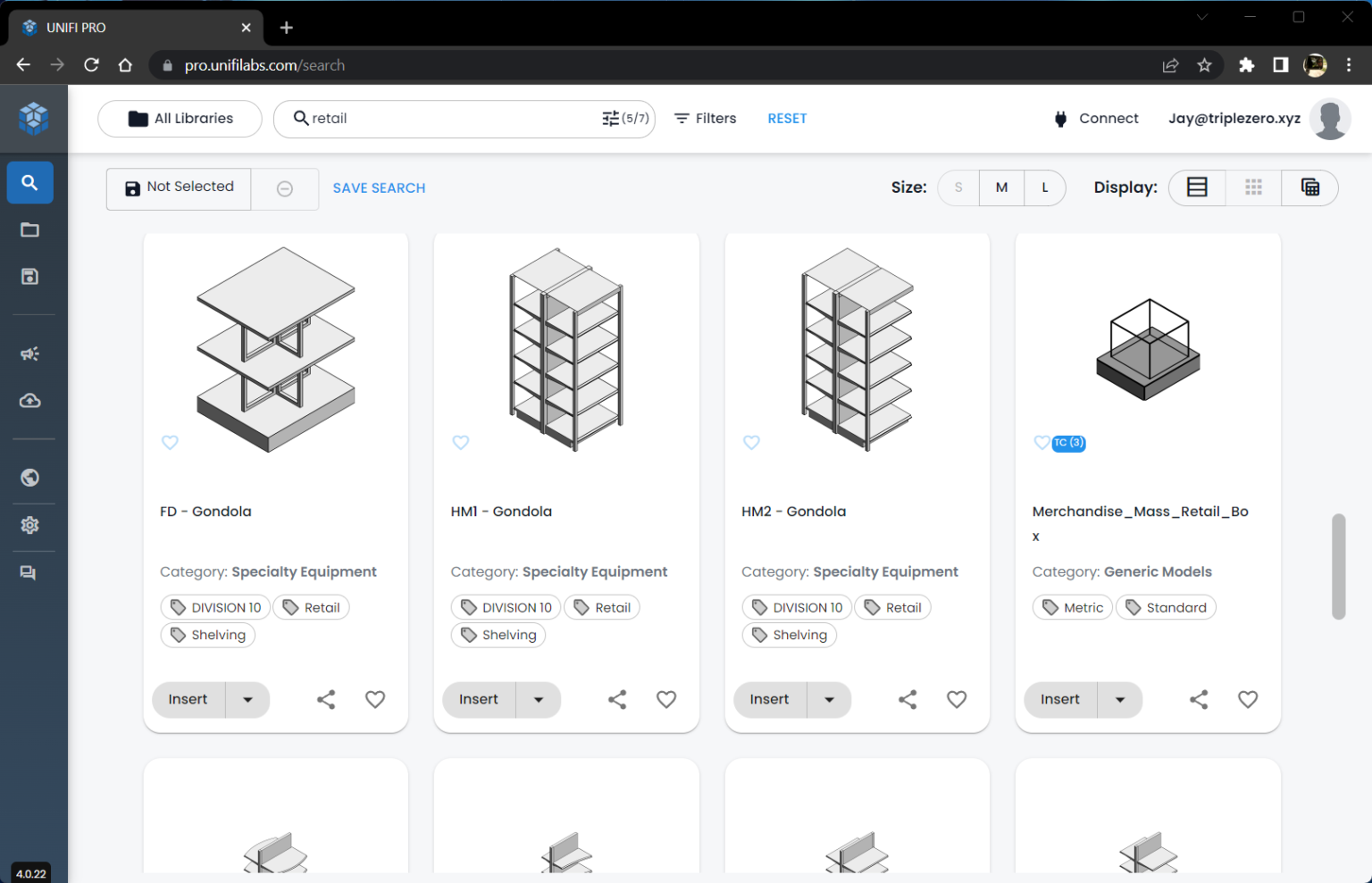The height and width of the screenshot is (883, 1372).
Task: Select size L thumbnail option
Action: click(1044, 187)
